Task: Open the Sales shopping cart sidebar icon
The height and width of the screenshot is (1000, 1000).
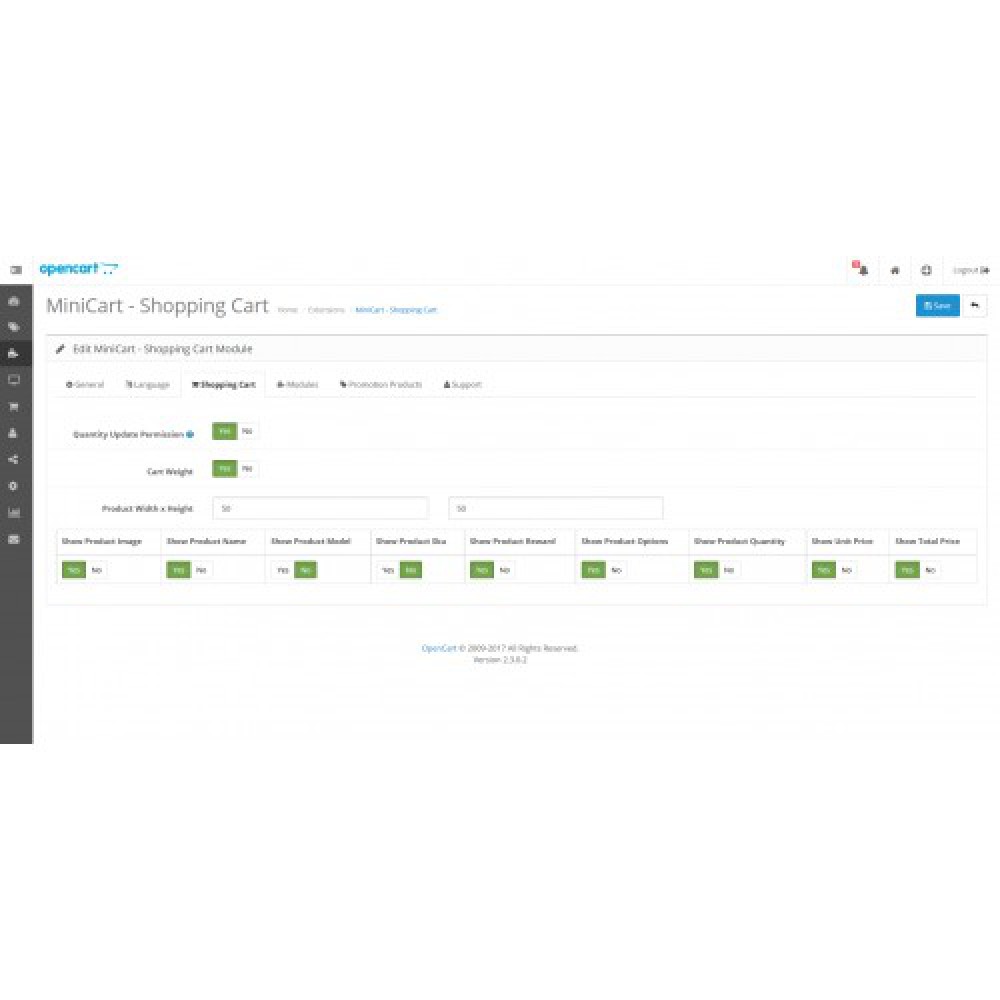Action: (x=14, y=407)
